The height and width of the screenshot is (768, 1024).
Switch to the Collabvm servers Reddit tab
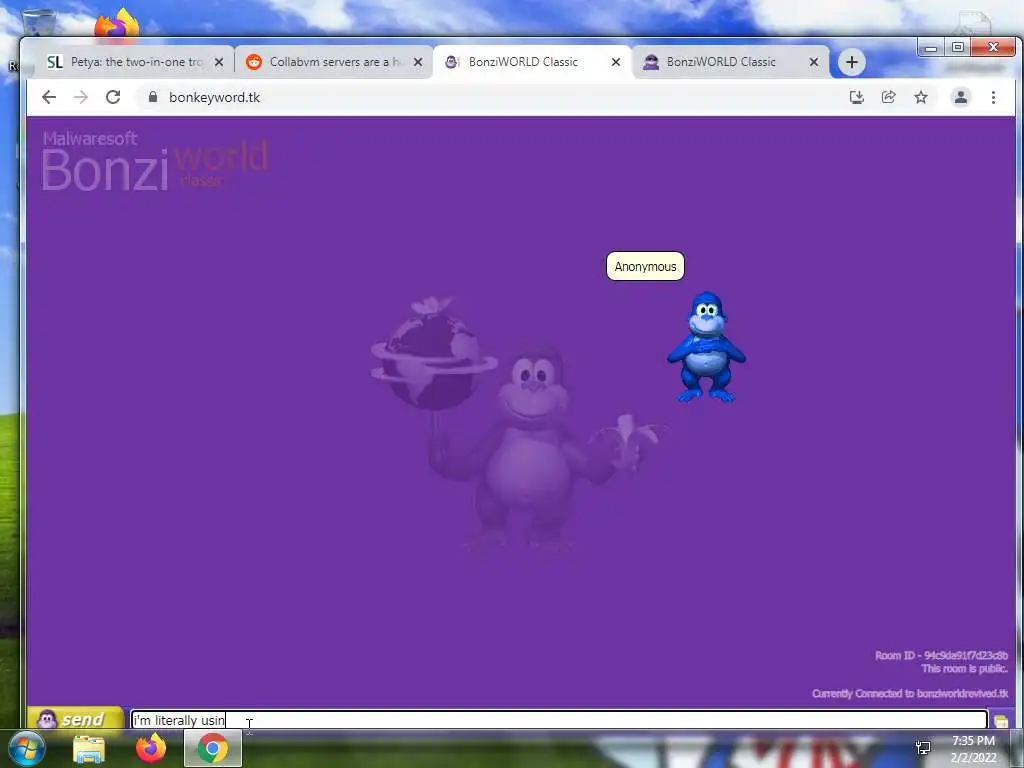335,62
